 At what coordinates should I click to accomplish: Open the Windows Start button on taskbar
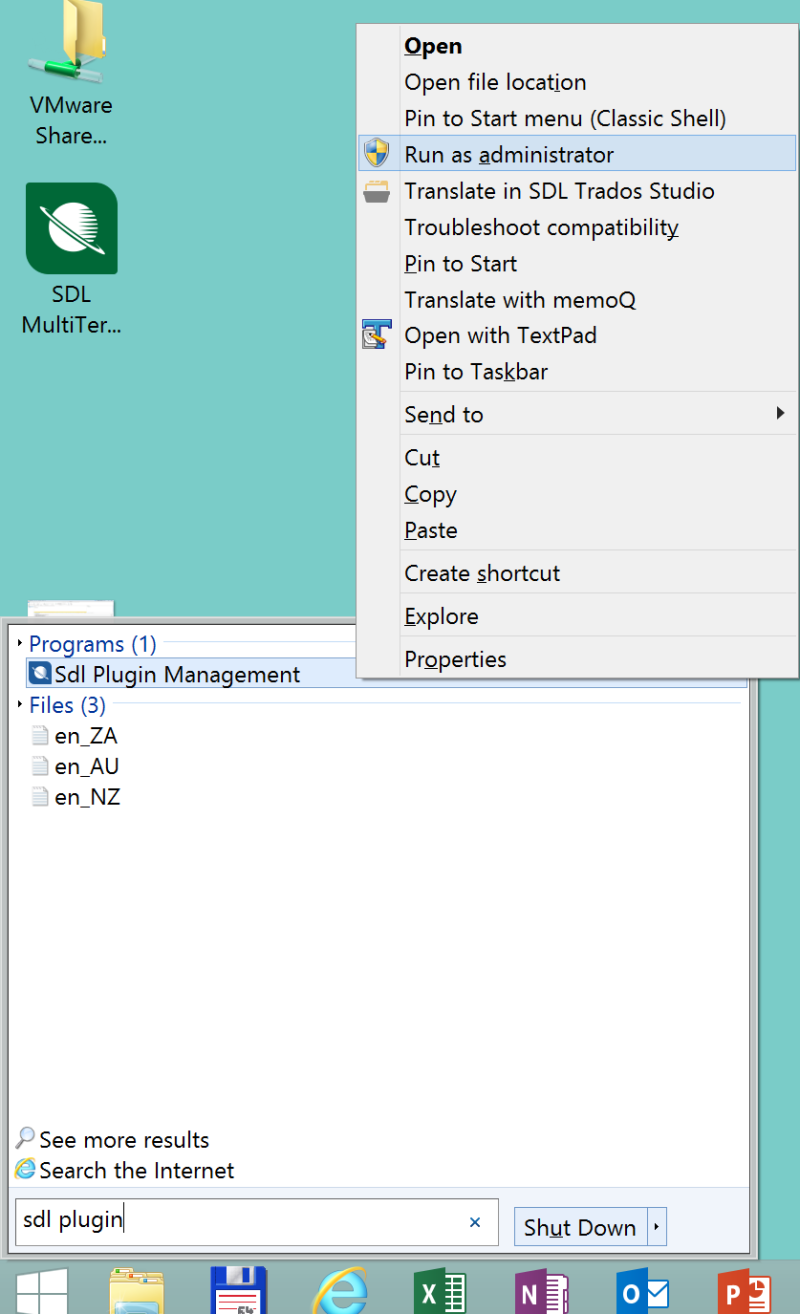41,1291
